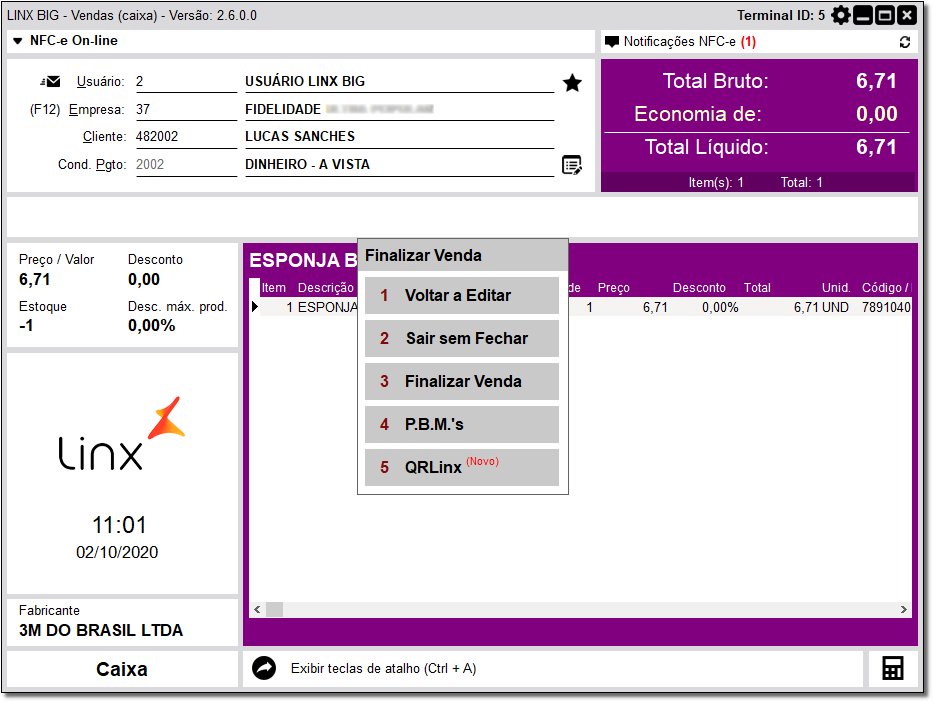The image size is (933, 702).
Task: Click the Total column header in grid
Action: pyautogui.click(x=757, y=288)
